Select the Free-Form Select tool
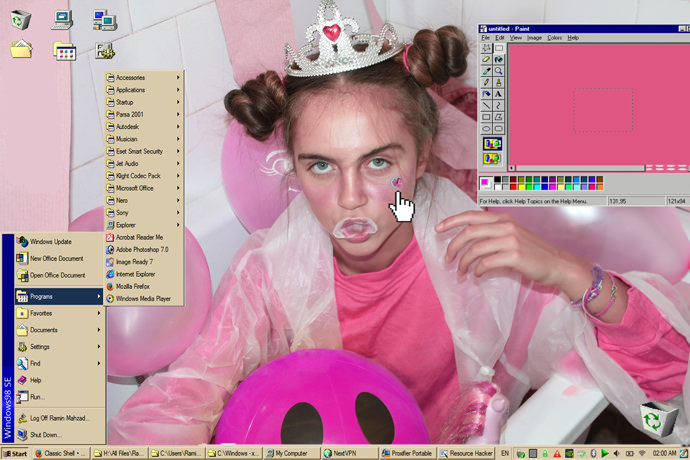Image resolution: width=690 pixels, height=460 pixels. (x=486, y=48)
